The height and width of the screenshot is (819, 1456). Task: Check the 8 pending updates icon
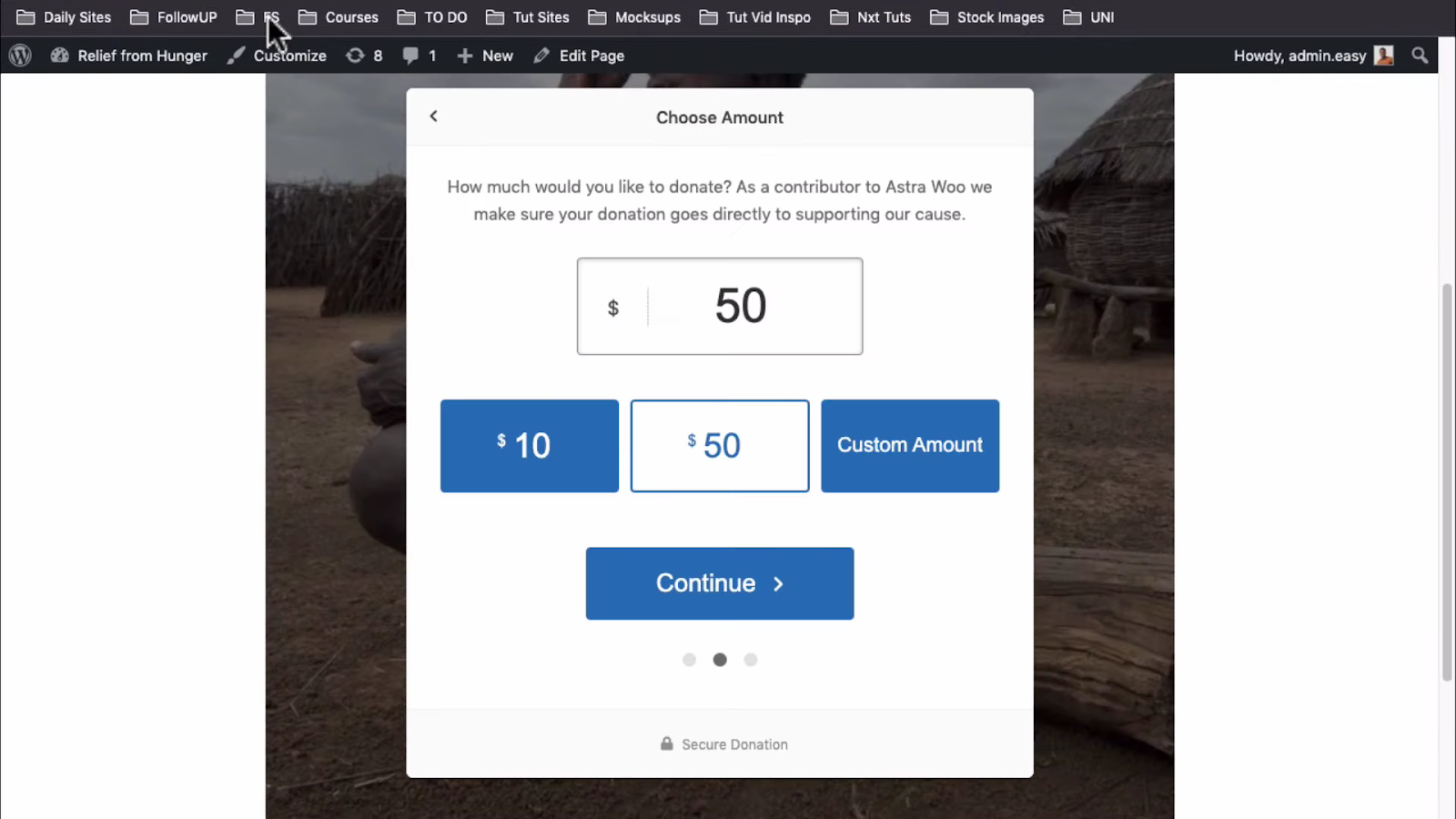click(x=364, y=56)
